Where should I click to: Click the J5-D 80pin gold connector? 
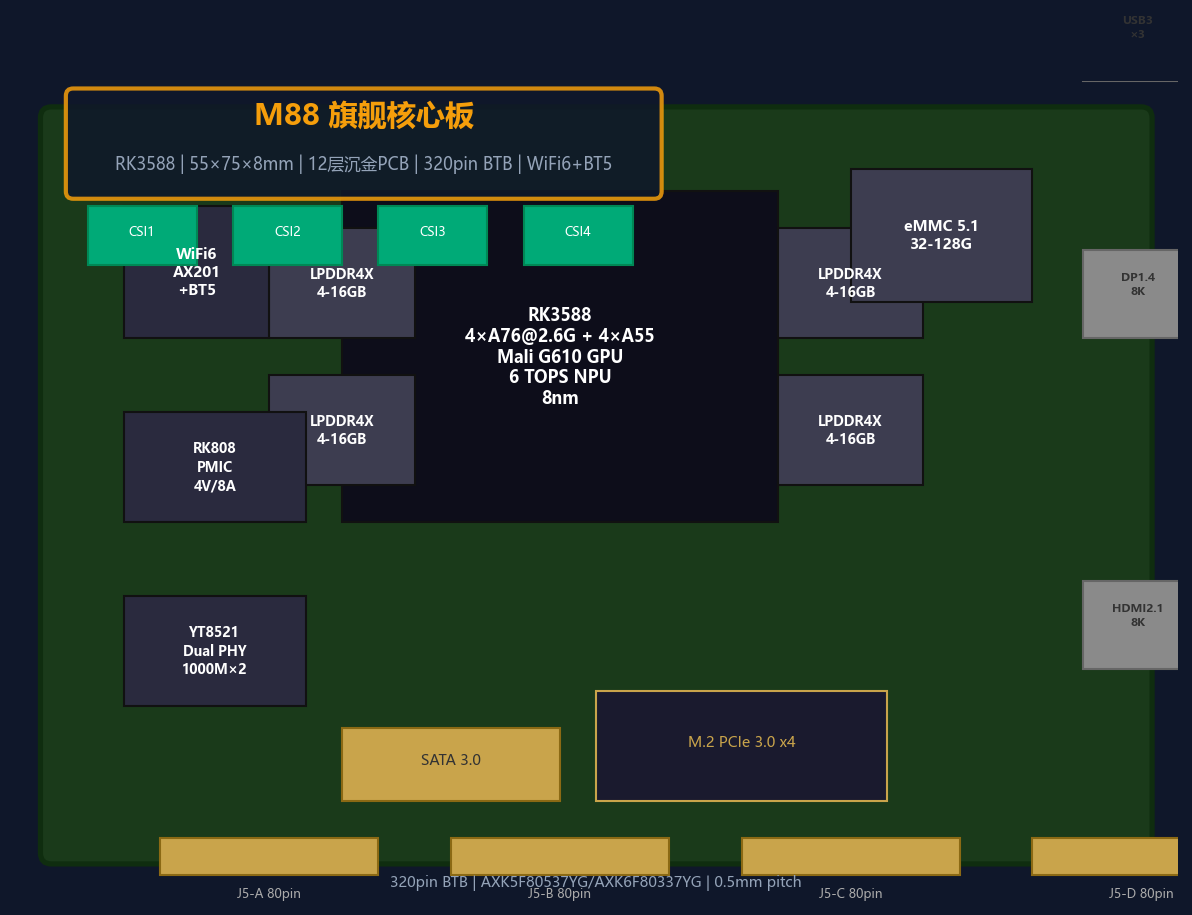coord(1105,856)
